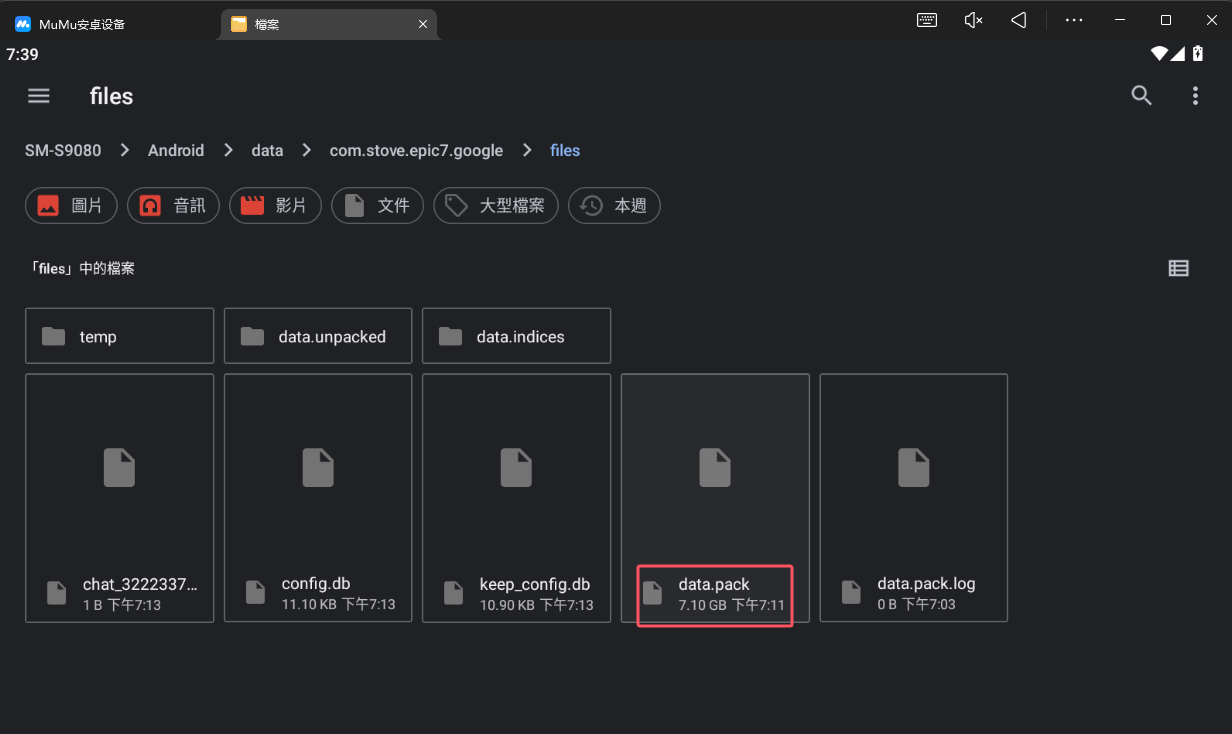Select the 檔案 tab
Viewport: 1232px width, 734px height.
pos(328,24)
